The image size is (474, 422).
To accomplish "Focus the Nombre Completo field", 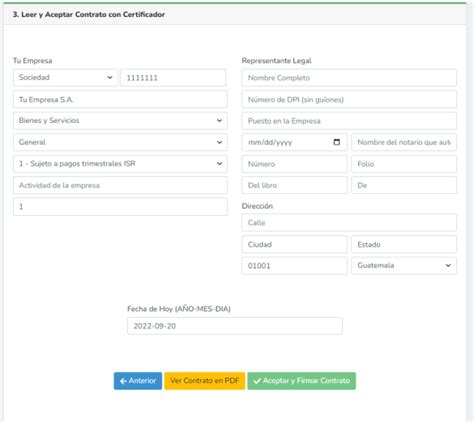I will (x=349, y=78).
